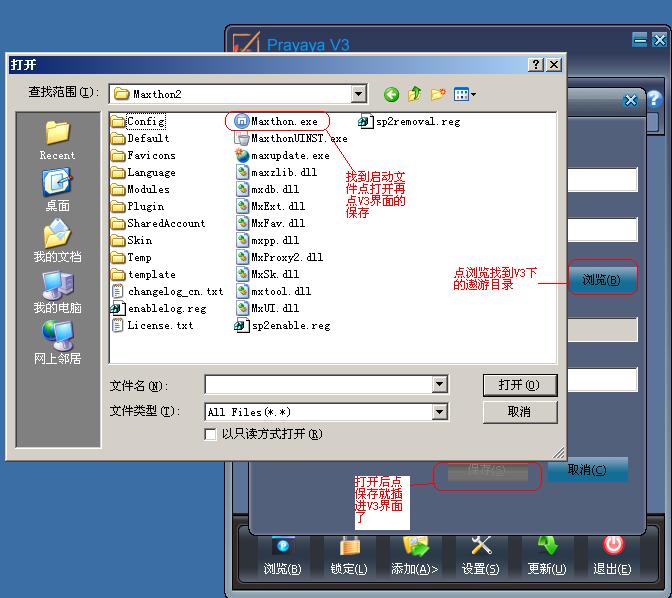
Task: Select MaxthonUINST.exe uninstaller file
Action: coord(291,138)
